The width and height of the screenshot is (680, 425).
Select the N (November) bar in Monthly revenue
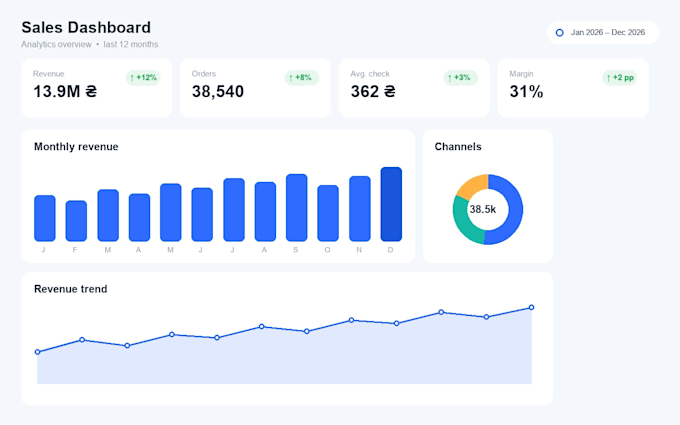(360, 209)
